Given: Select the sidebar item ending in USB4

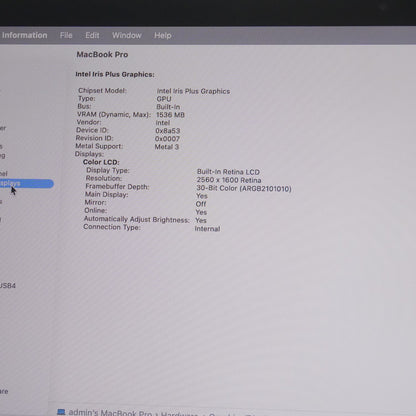Looking at the screenshot, I should pos(7,286).
